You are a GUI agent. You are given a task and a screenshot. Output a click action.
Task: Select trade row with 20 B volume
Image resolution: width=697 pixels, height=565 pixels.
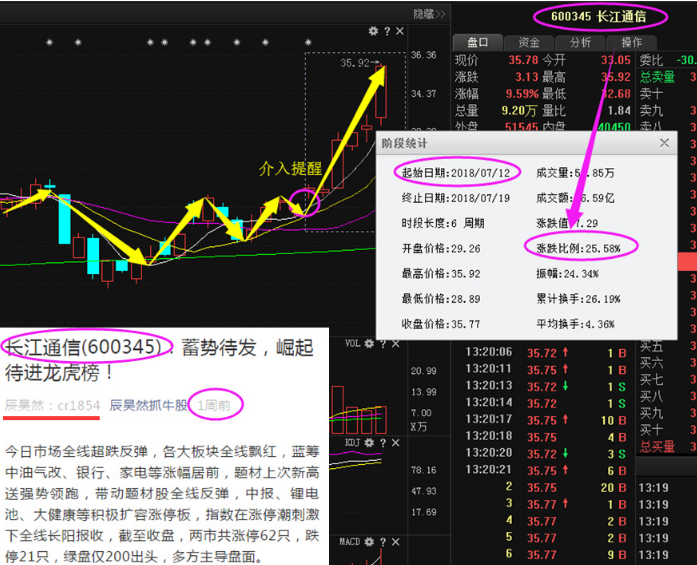(565, 487)
